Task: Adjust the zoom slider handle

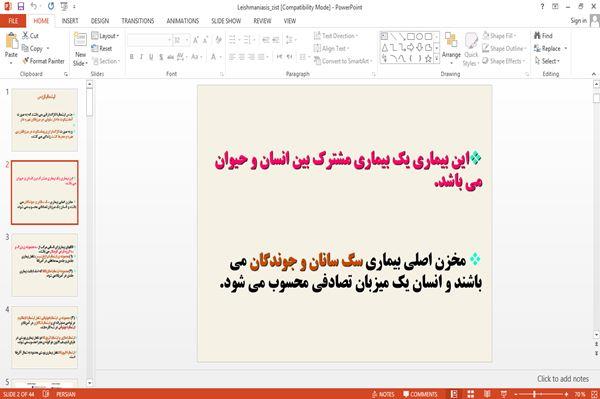Action: [535, 394]
